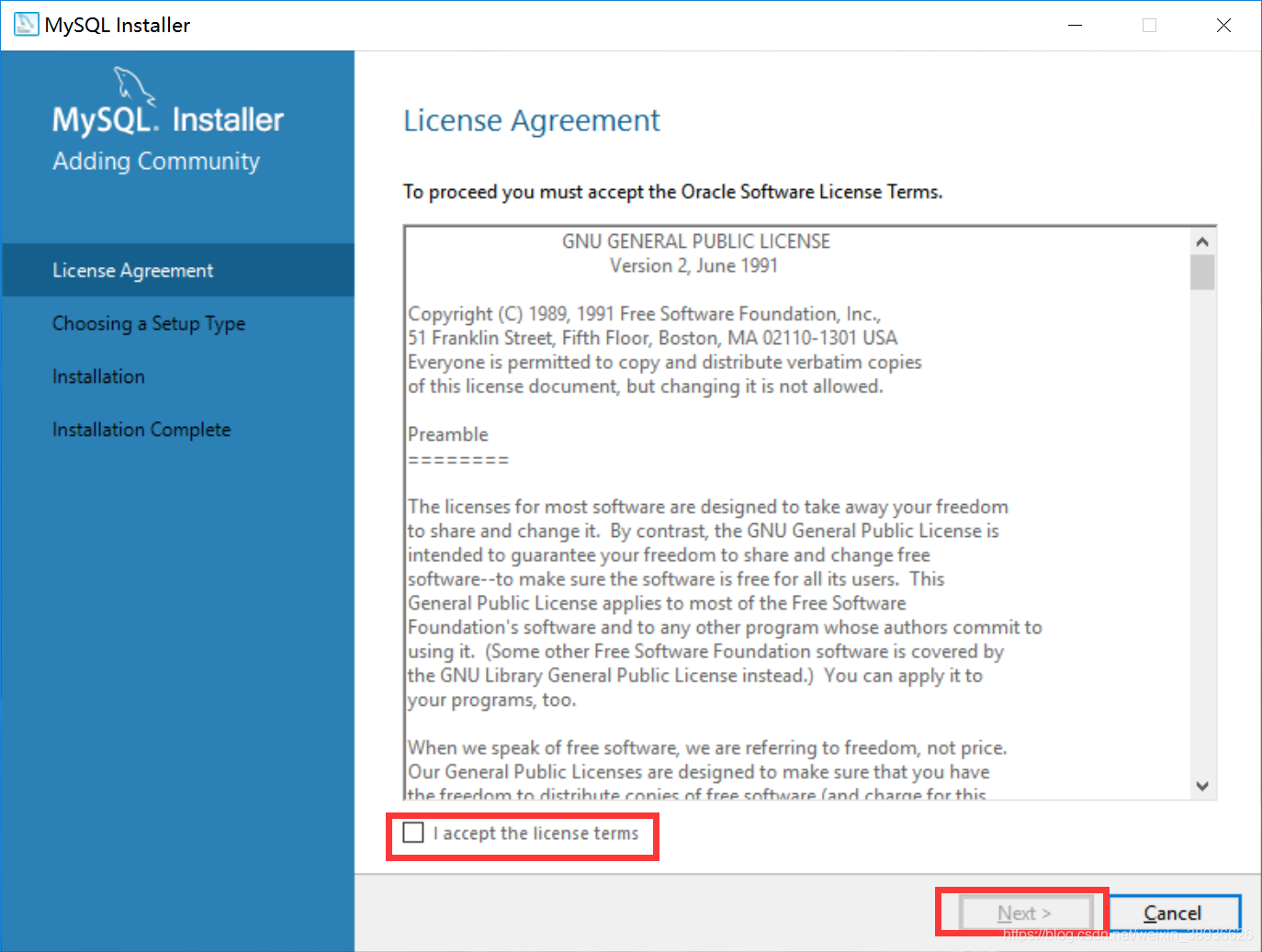The image size is (1262, 952).
Task: Check the I accept the license terms box
Action: 413,833
